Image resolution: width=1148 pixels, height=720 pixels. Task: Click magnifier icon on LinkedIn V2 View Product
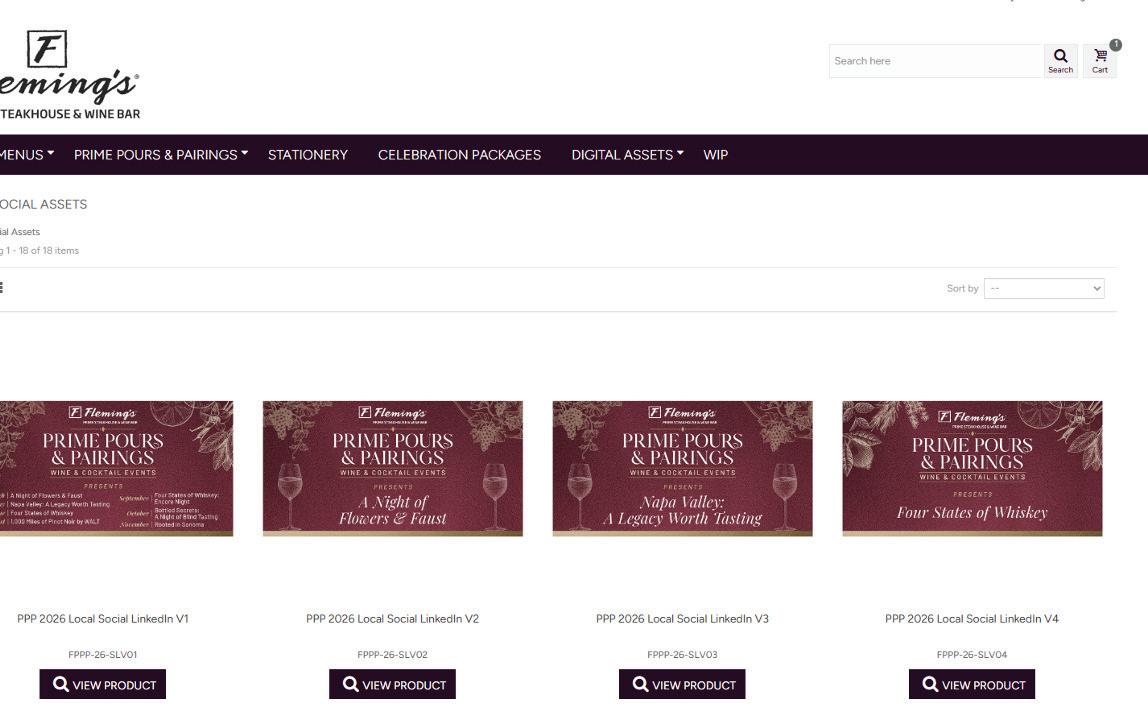coord(351,684)
